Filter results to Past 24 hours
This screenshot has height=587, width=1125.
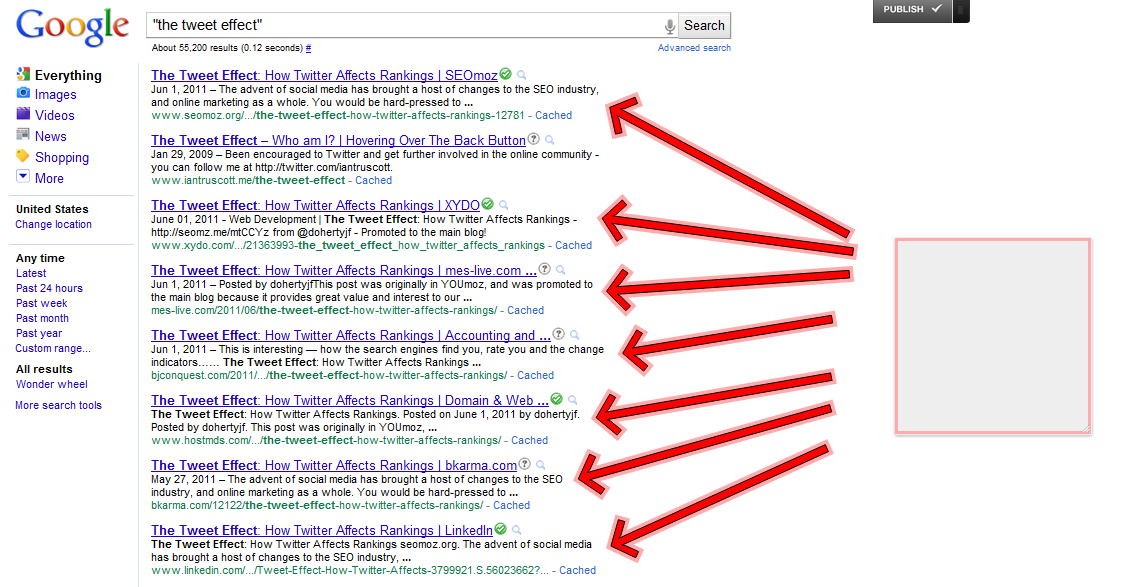pyautogui.click(x=50, y=288)
